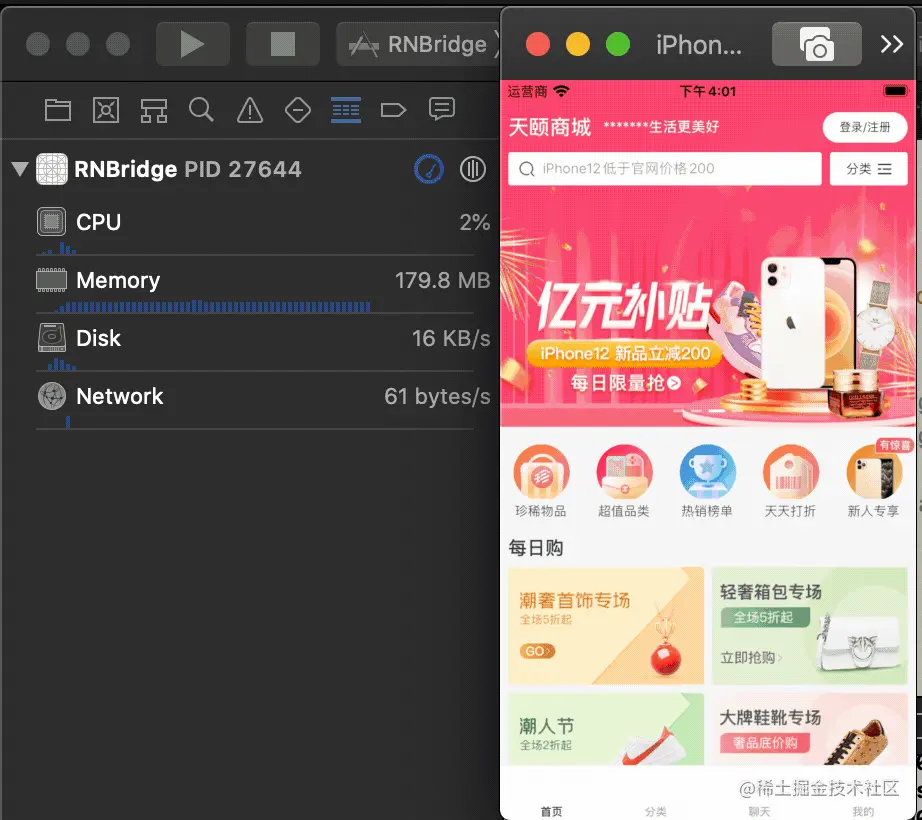Open the Project navigator folder icon
The width and height of the screenshot is (922, 820).
click(58, 110)
